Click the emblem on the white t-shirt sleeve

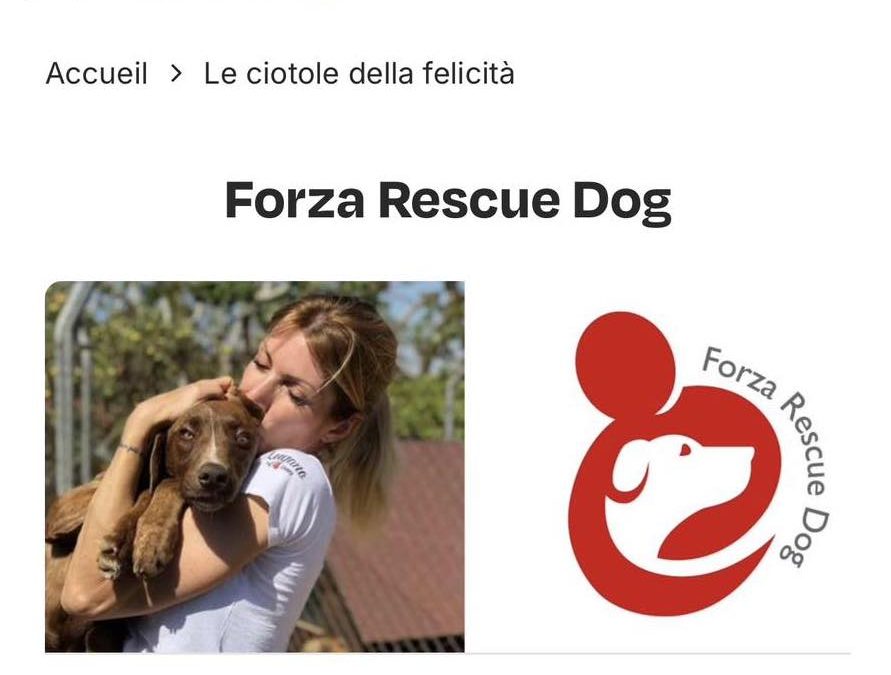click(288, 463)
